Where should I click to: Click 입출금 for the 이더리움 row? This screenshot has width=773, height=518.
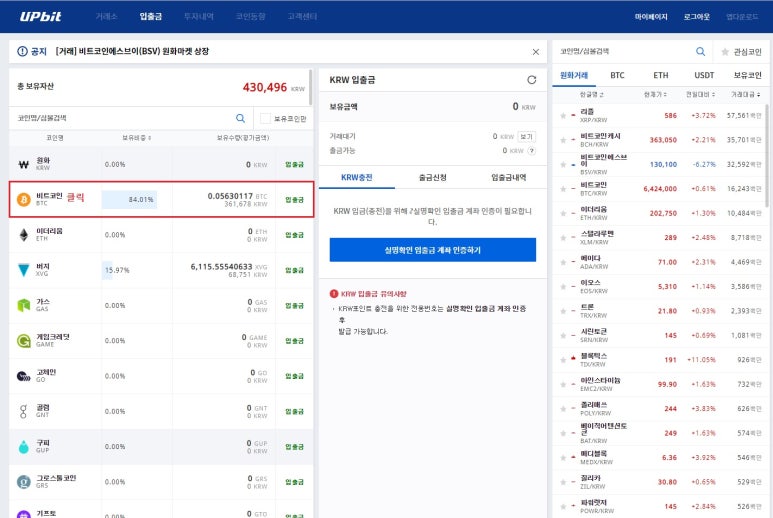point(294,235)
